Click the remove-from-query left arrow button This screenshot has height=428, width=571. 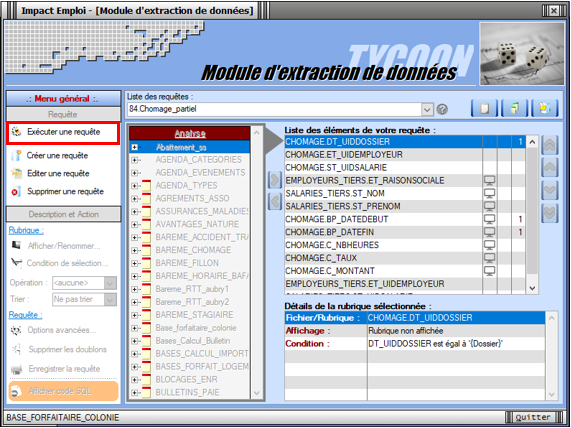[275, 201]
